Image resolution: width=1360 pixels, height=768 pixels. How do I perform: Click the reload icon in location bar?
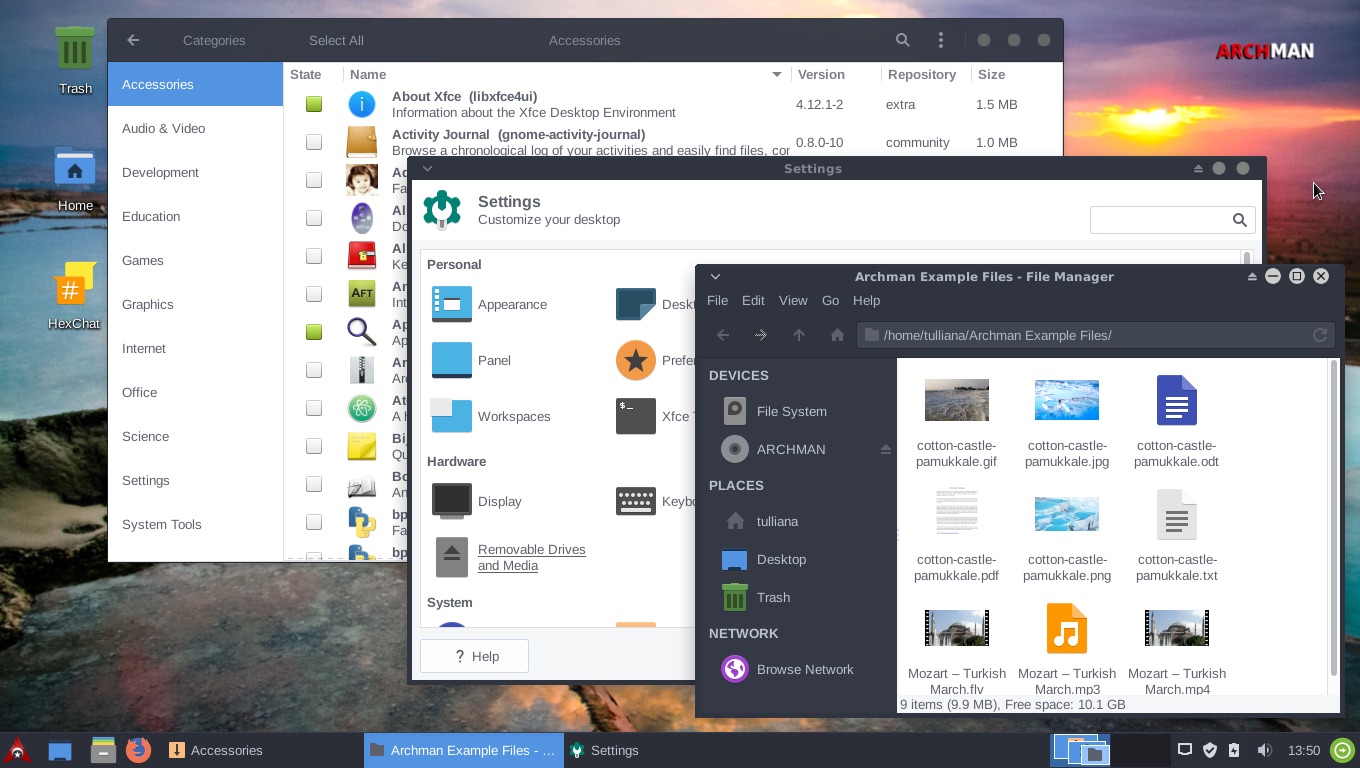pyautogui.click(x=1320, y=335)
